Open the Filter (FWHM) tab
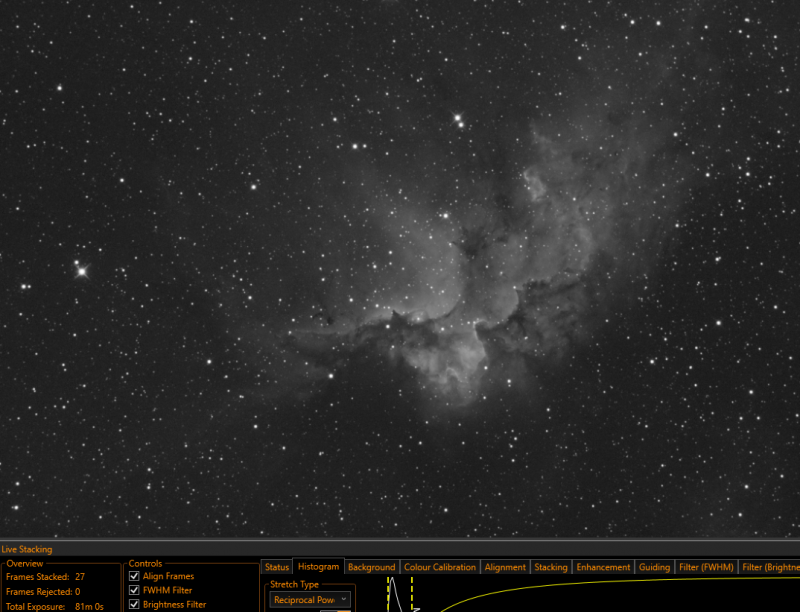 (x=706, y=567)
